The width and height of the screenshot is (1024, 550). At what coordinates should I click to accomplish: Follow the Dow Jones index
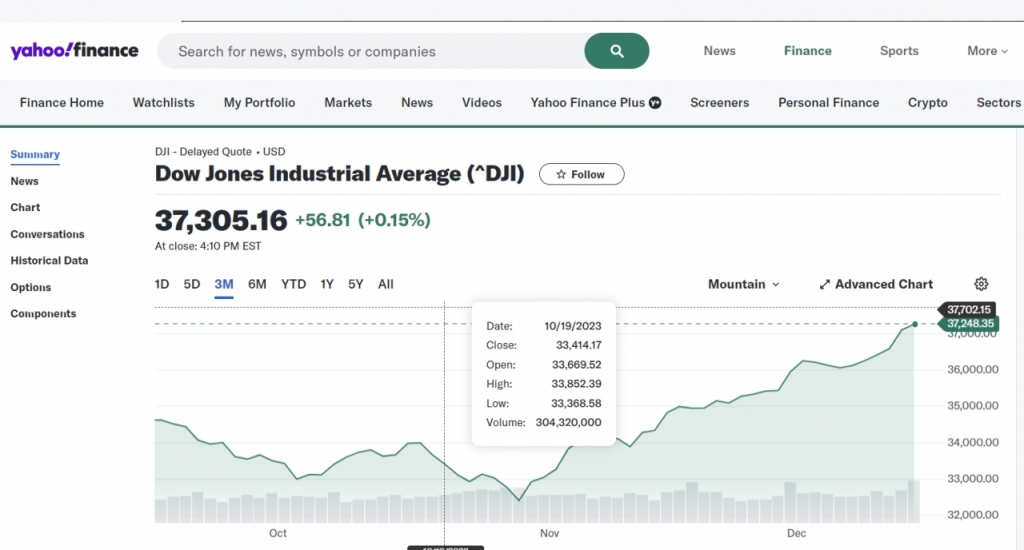(581, 174)
